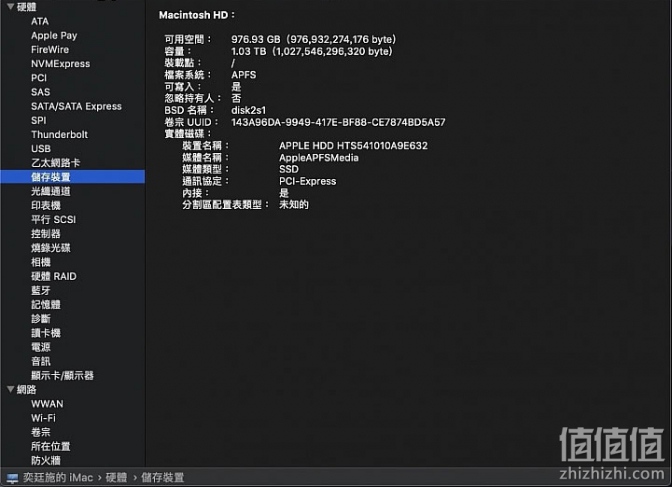The height and width of the screenshot is (487, 672).
Task: Open the USB hardware entry
Action: [x=41, y=149]
